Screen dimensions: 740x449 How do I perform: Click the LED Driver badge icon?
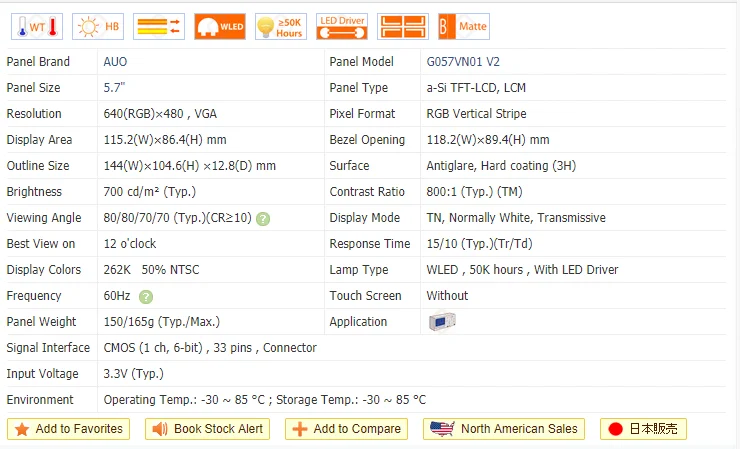click(x=342, y=26)
